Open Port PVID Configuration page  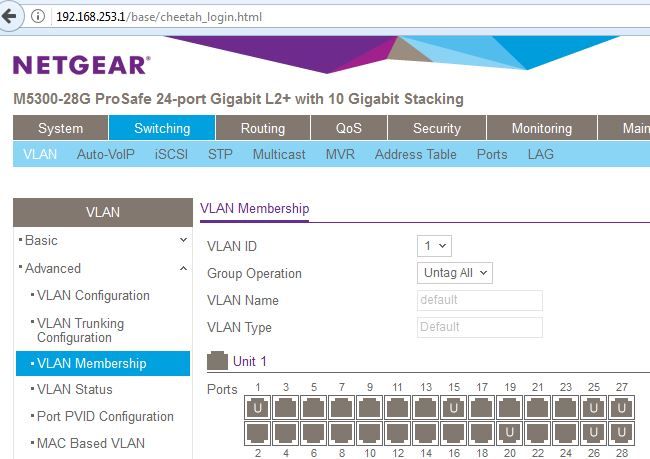pyautogui.click(x=105, y=416)
